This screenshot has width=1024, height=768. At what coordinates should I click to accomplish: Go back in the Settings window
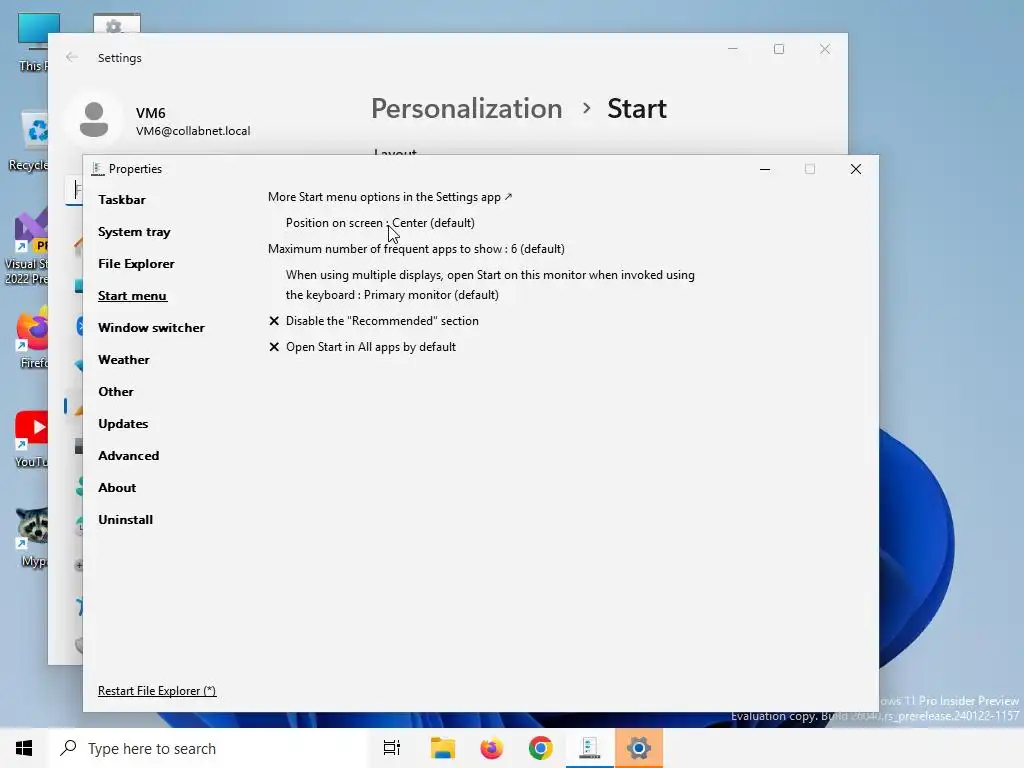(72, 57)
